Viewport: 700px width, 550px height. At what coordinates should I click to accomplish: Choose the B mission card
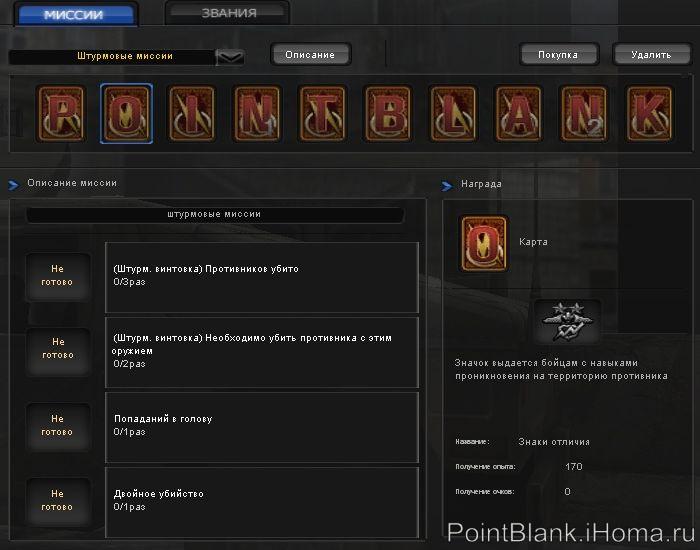(388, 114)
